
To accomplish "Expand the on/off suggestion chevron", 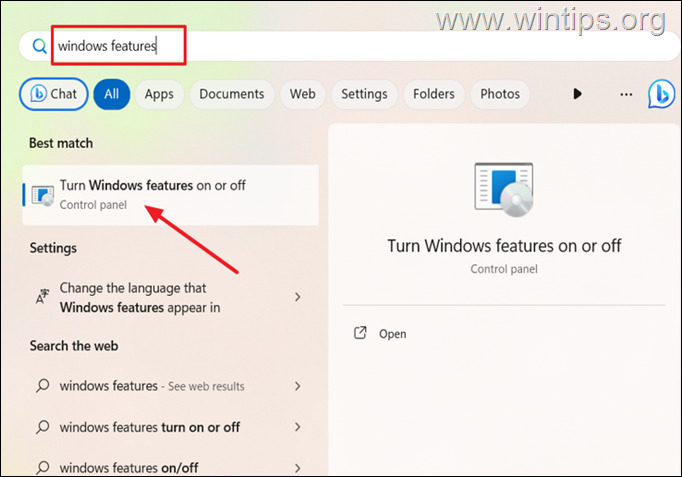I will (x=298, y=468).
